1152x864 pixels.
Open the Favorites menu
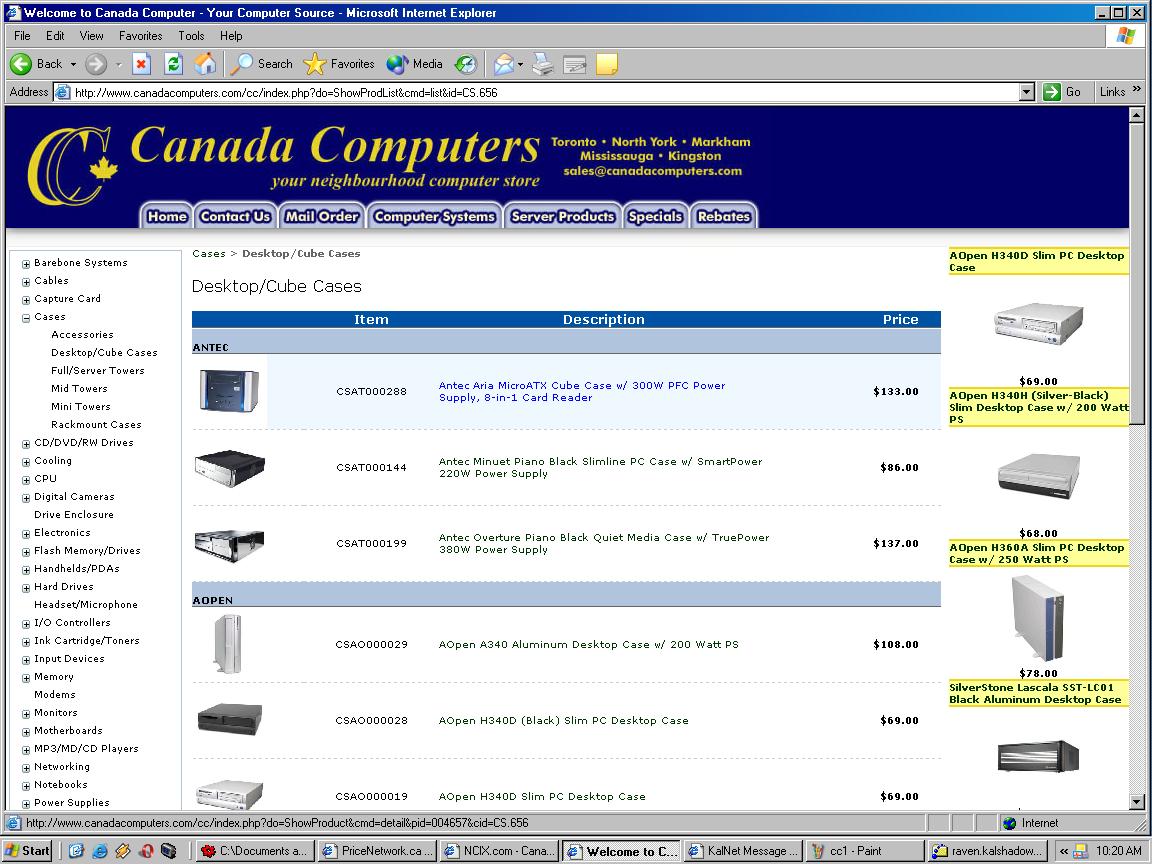point(140,35)
